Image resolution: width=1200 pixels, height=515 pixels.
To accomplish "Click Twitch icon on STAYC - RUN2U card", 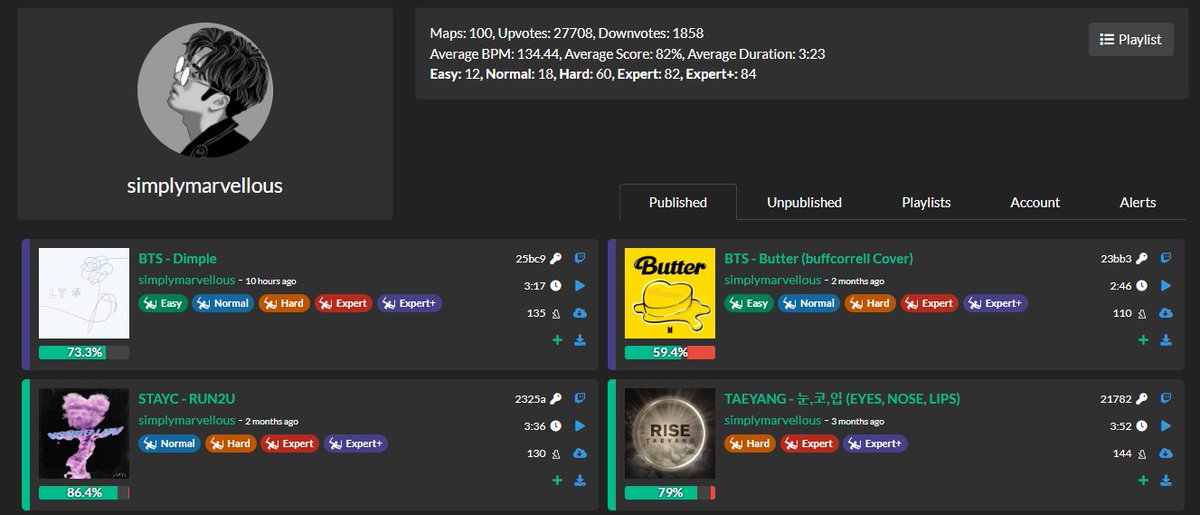I will pyautogui.click(x=580, y=398).
